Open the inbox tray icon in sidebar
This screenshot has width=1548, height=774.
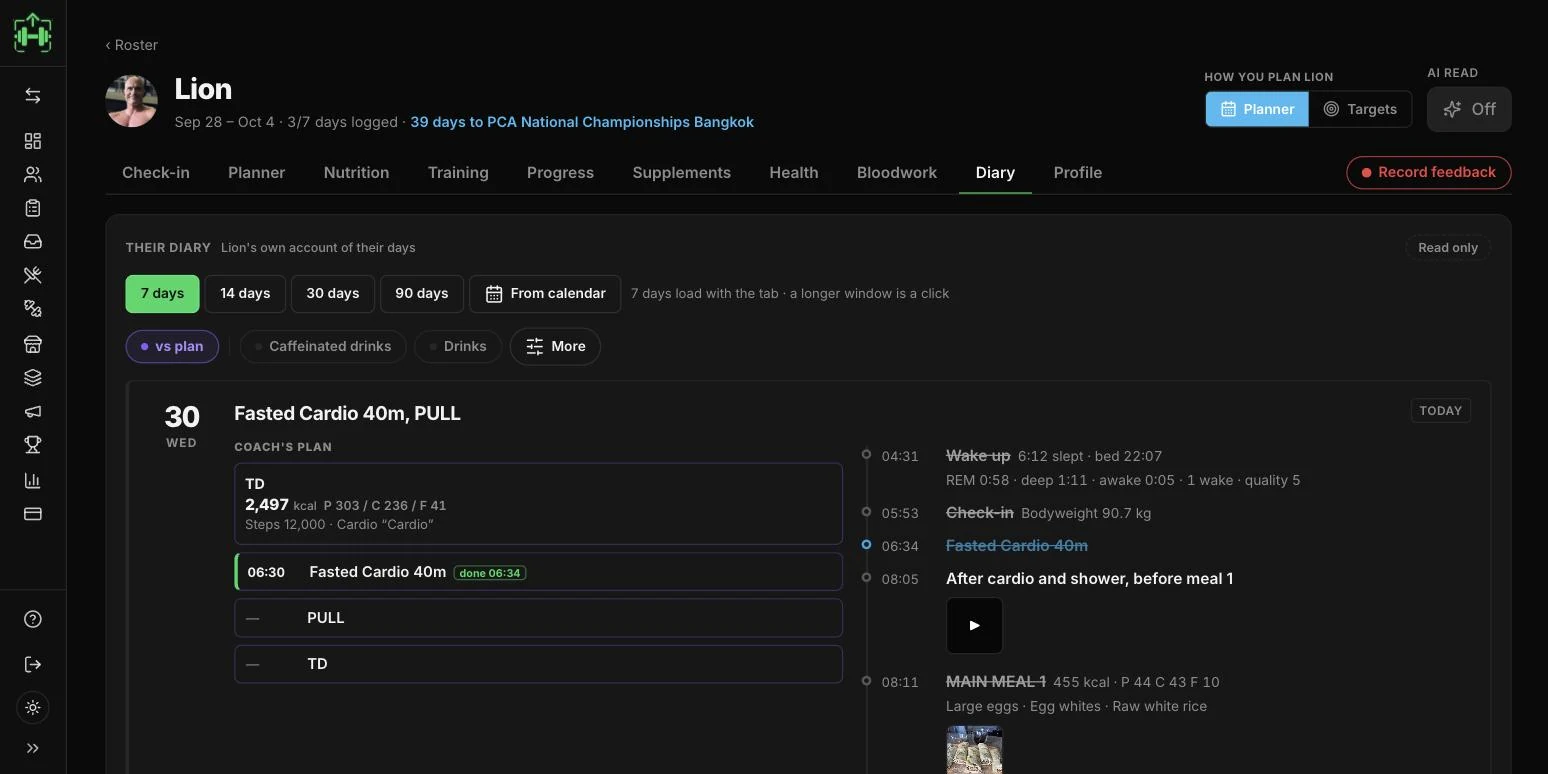(x=33, y=242)
